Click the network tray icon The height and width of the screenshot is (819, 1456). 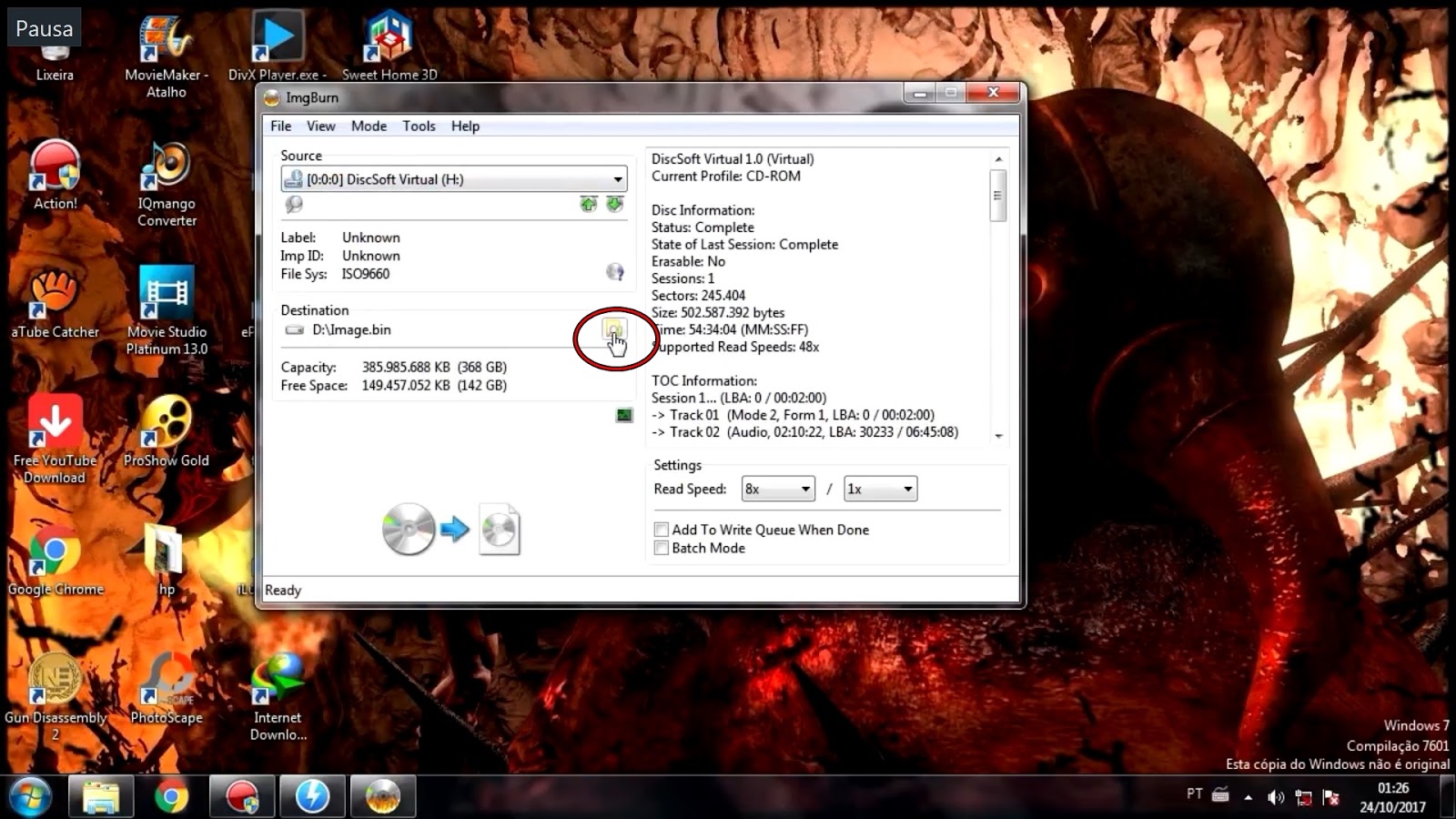click(x=1303, y=798)
